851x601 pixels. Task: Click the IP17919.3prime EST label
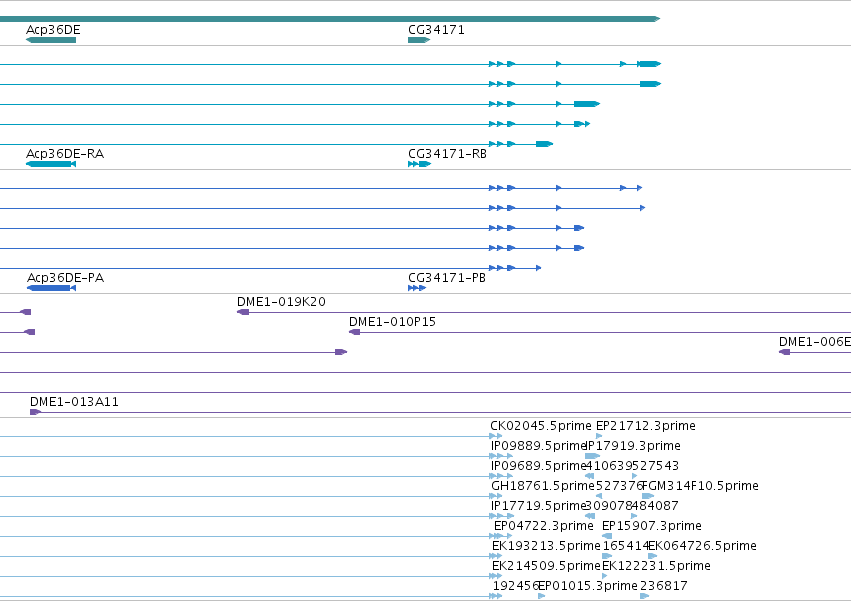point(633,446)
